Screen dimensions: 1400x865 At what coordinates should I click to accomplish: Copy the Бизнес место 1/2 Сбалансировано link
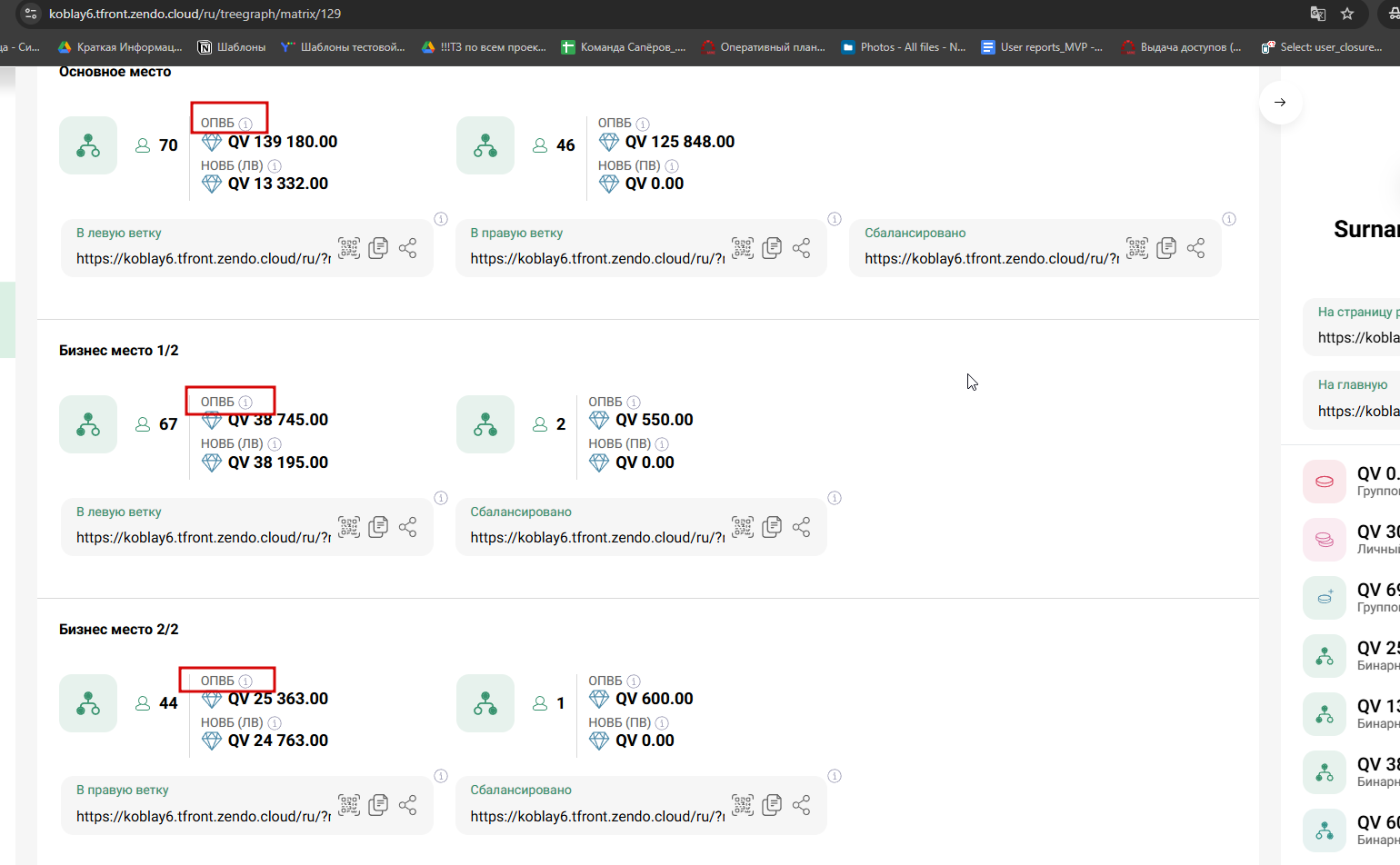pyautogui.click(x=772, y=526)
